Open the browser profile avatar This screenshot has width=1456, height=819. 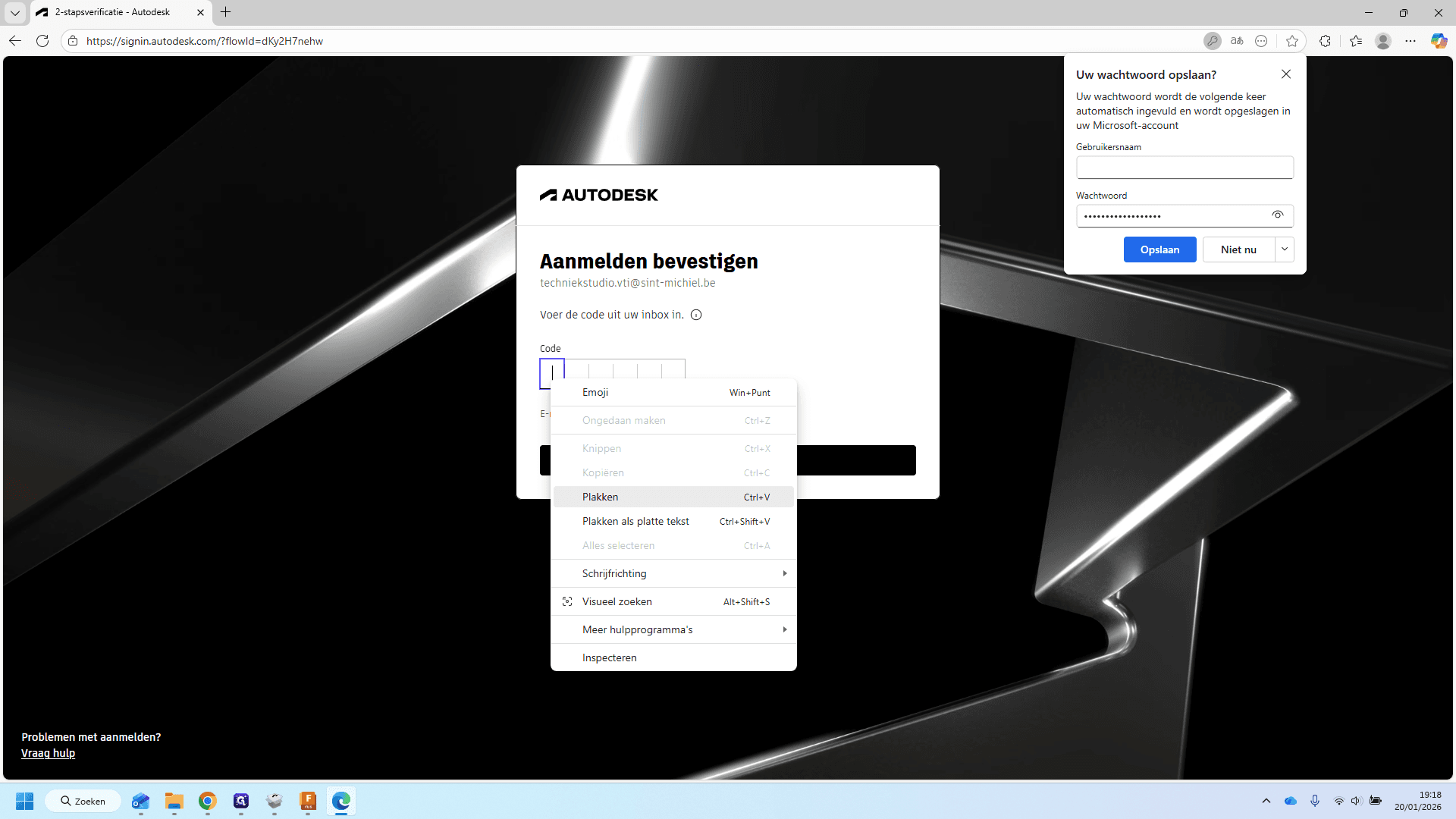[x=1383, y=41]
